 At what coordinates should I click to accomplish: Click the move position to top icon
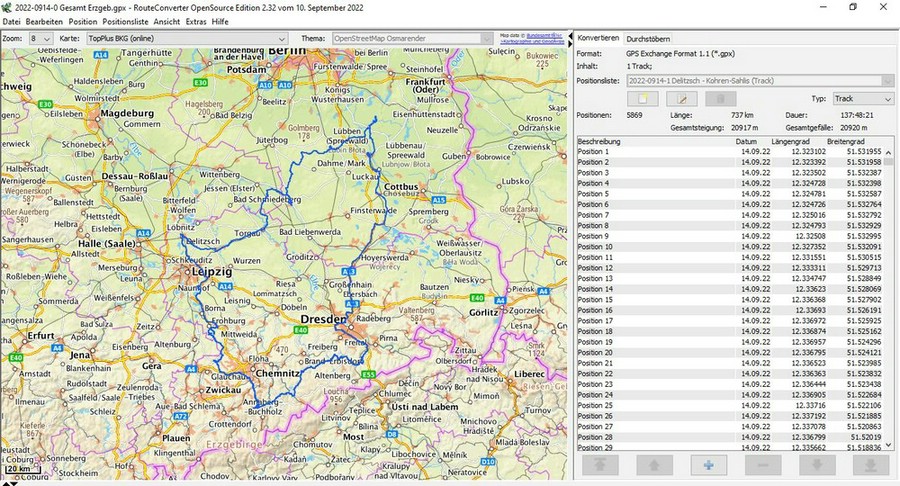[600, 465]
